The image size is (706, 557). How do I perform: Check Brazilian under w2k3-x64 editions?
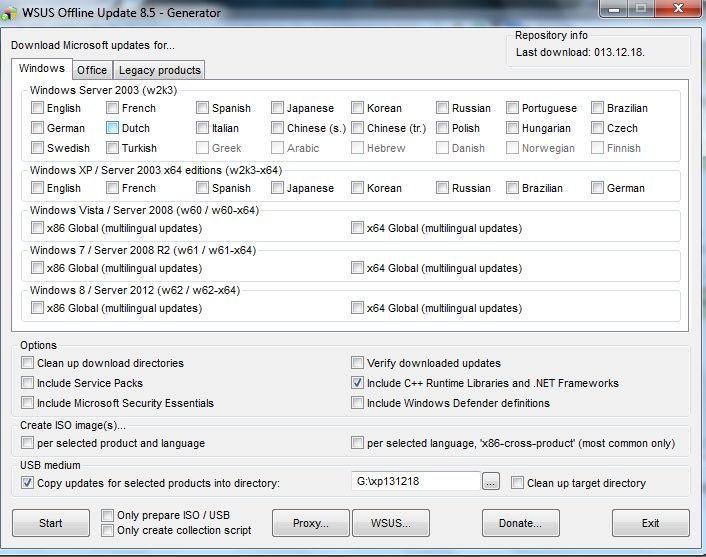(512, 188)
